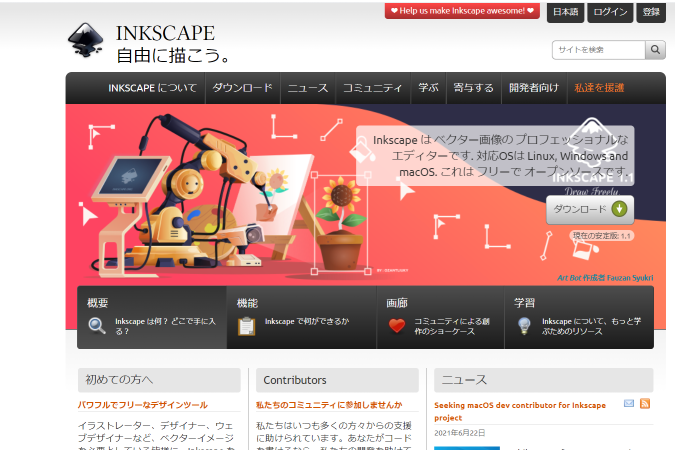Click the email envelope icon in ニュース
Image resolution: width=675 pixels, height=450 pixels.
pos(629,403)
